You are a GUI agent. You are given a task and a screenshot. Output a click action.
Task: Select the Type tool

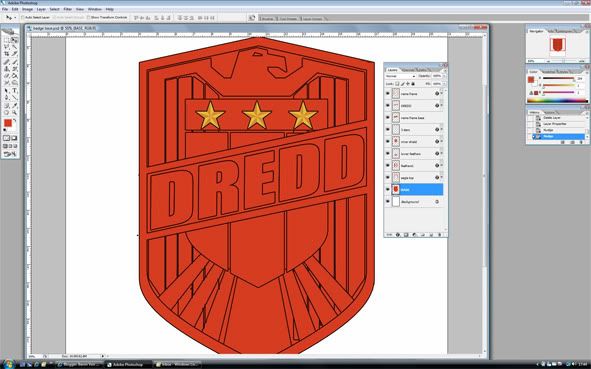14,91
